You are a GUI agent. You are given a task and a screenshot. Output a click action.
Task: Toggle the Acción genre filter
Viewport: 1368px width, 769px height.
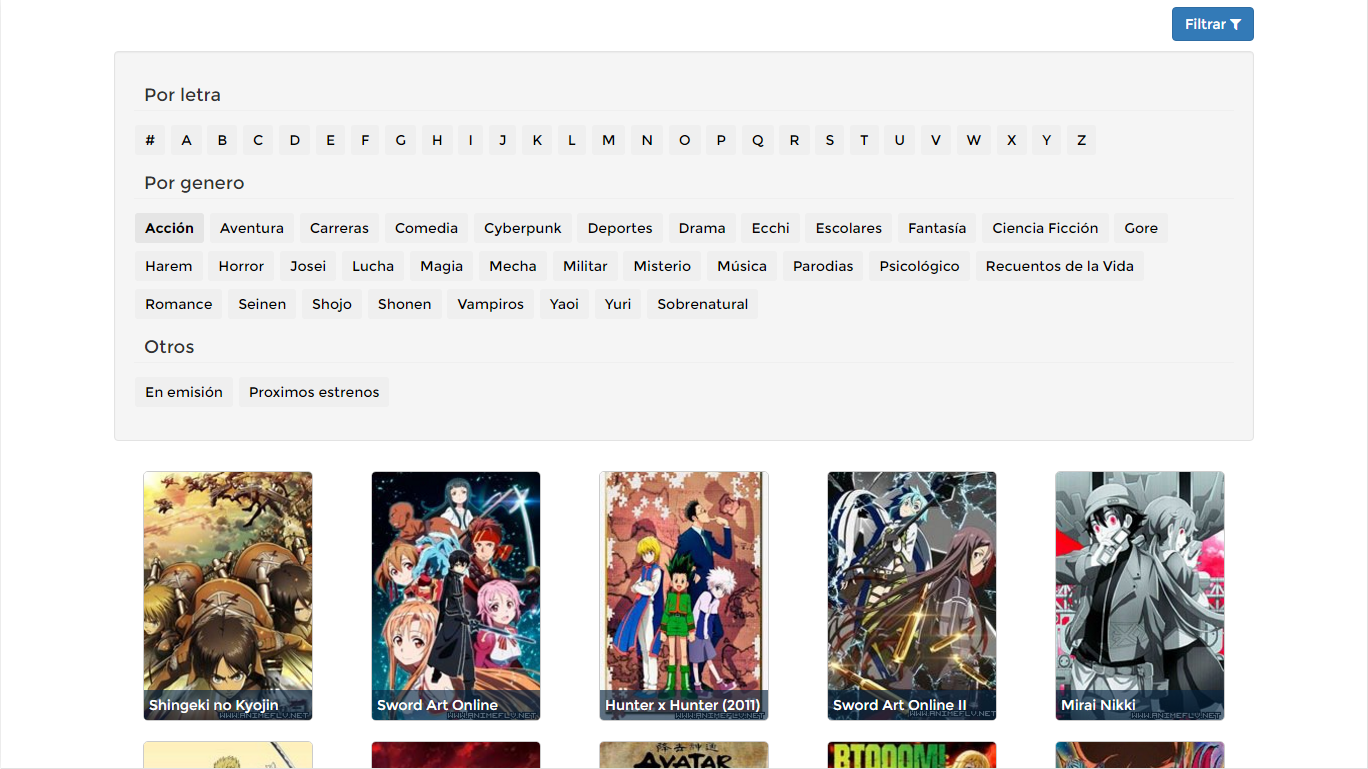coord(169,228)
